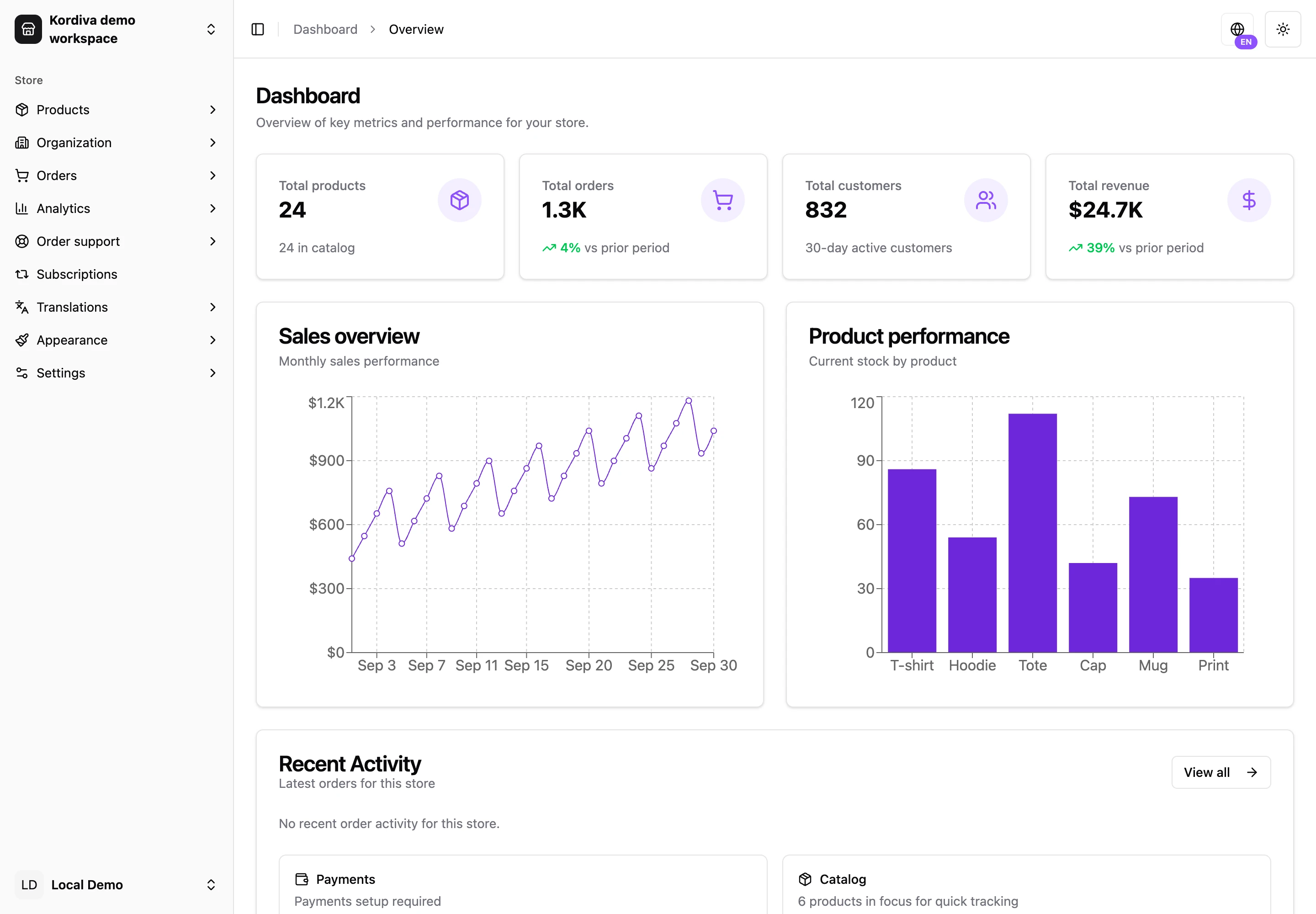The height and width of the screenshot is (914, 1316).
Task: Click the Order support lifebuoy icon
Action: (x=22, y=241)
